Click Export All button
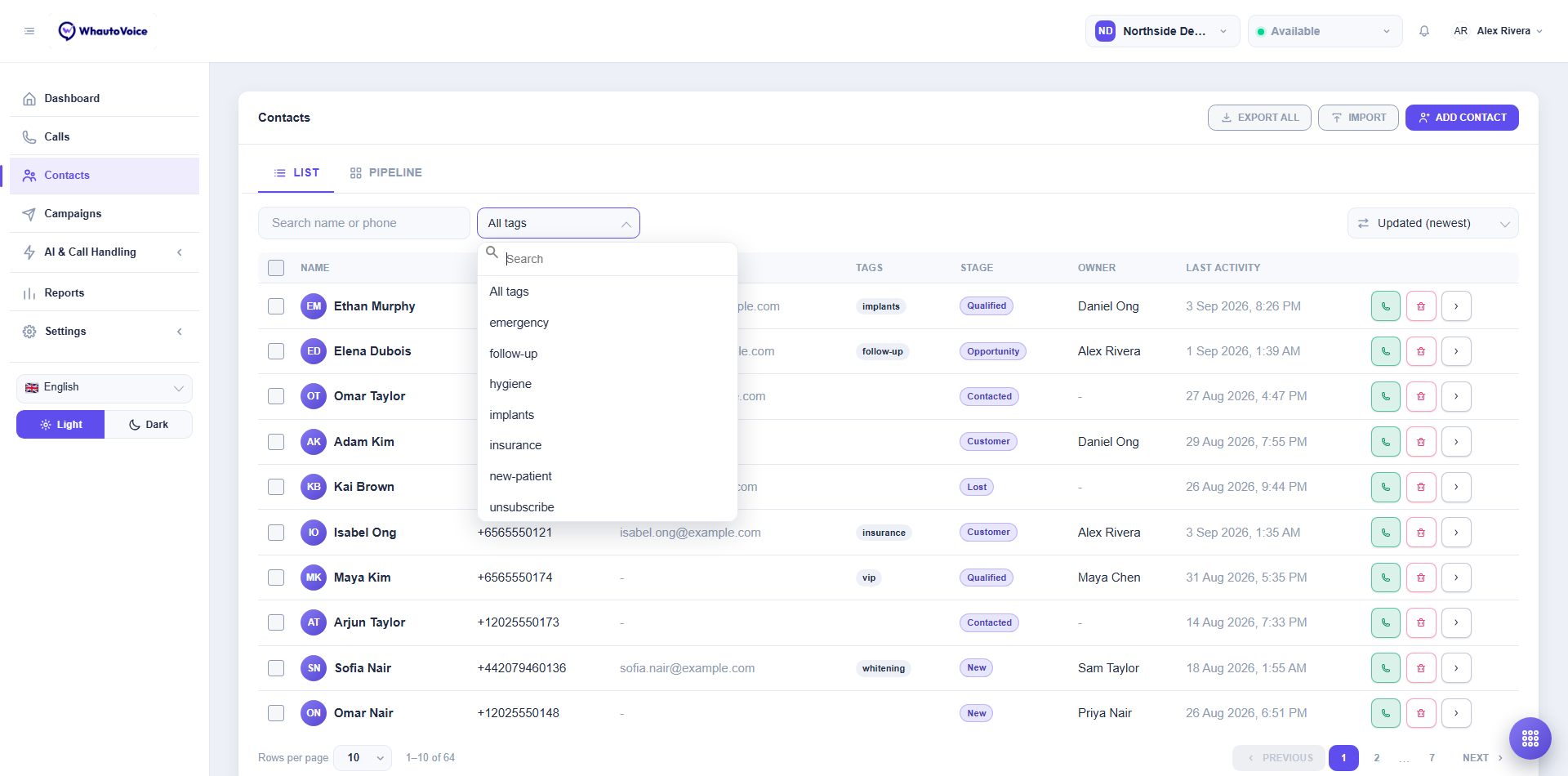The height and width of the screenshot is (776, 1568). coord(1259,118)
